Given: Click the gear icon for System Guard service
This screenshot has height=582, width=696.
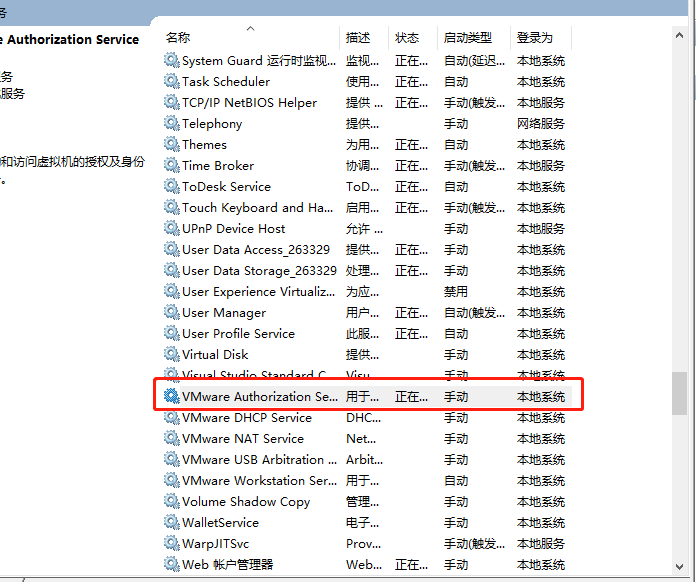Looking at the screenshot, I should click(171, 60).
